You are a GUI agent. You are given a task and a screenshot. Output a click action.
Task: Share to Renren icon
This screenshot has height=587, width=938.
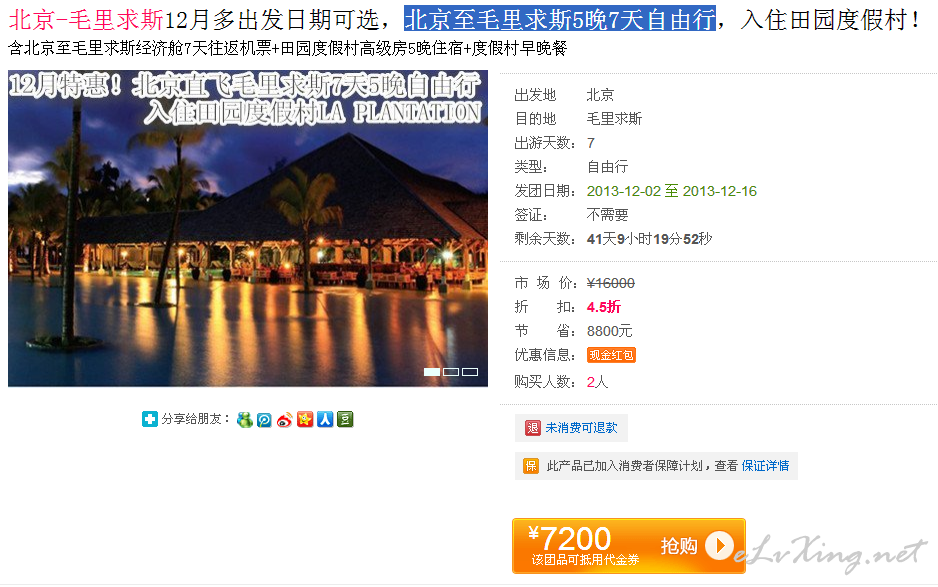325,419
